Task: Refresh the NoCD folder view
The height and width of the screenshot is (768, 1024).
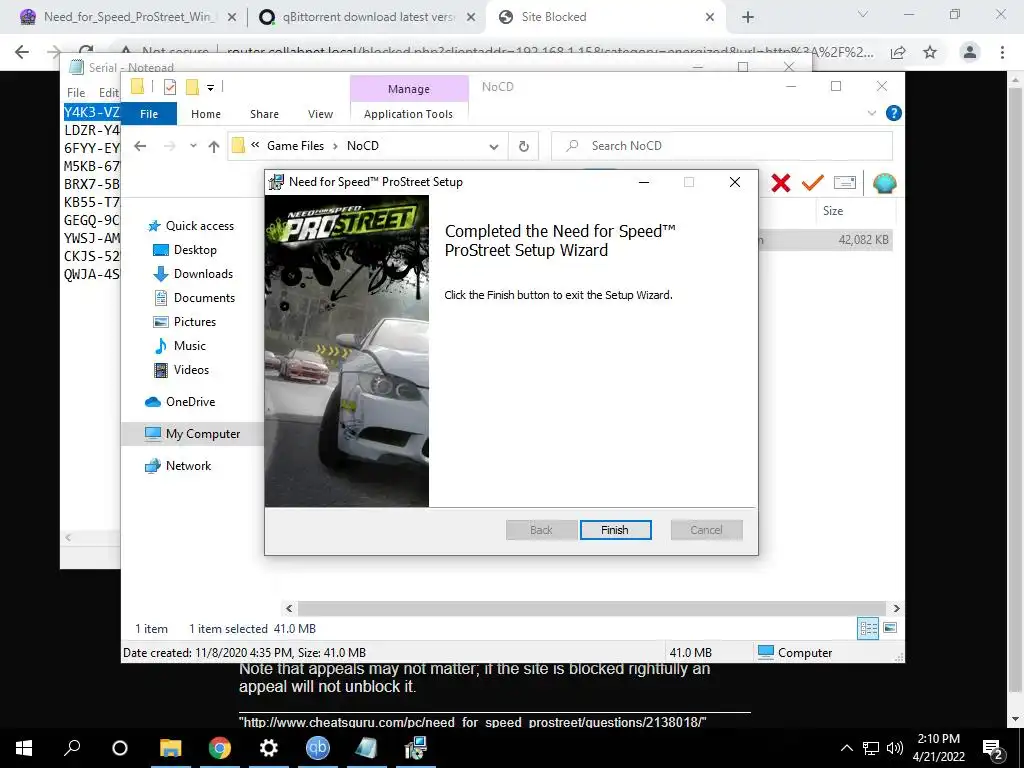Action: 524,146
